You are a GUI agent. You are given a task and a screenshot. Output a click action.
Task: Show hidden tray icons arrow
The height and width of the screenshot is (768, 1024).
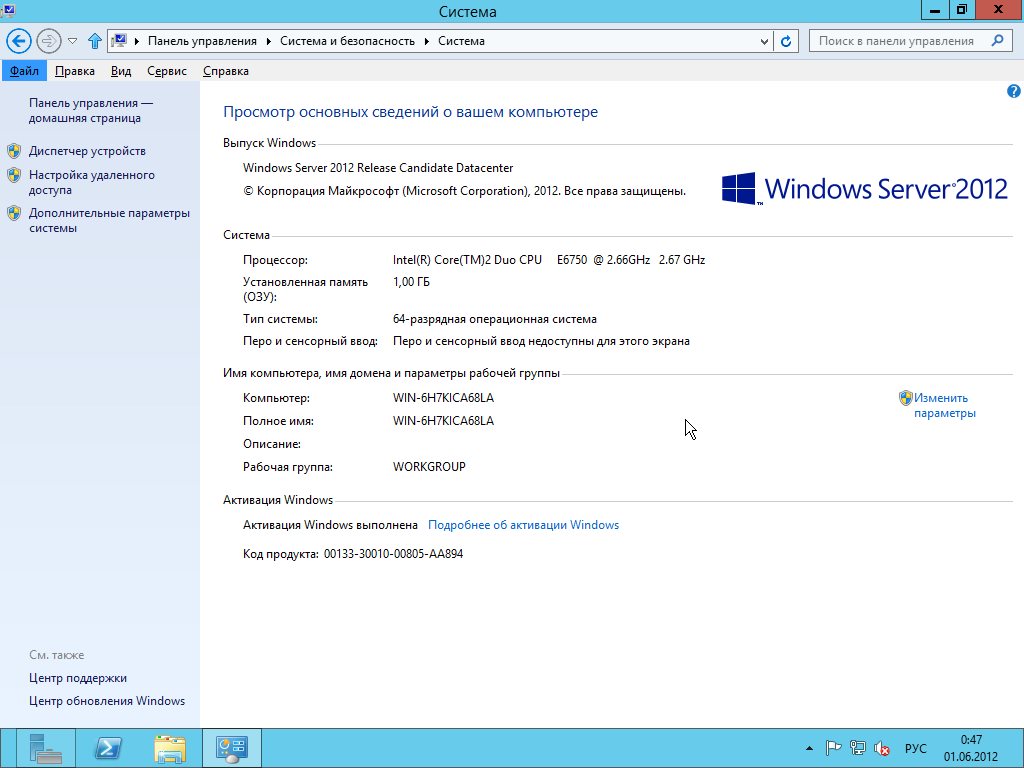tap(809, 748)
